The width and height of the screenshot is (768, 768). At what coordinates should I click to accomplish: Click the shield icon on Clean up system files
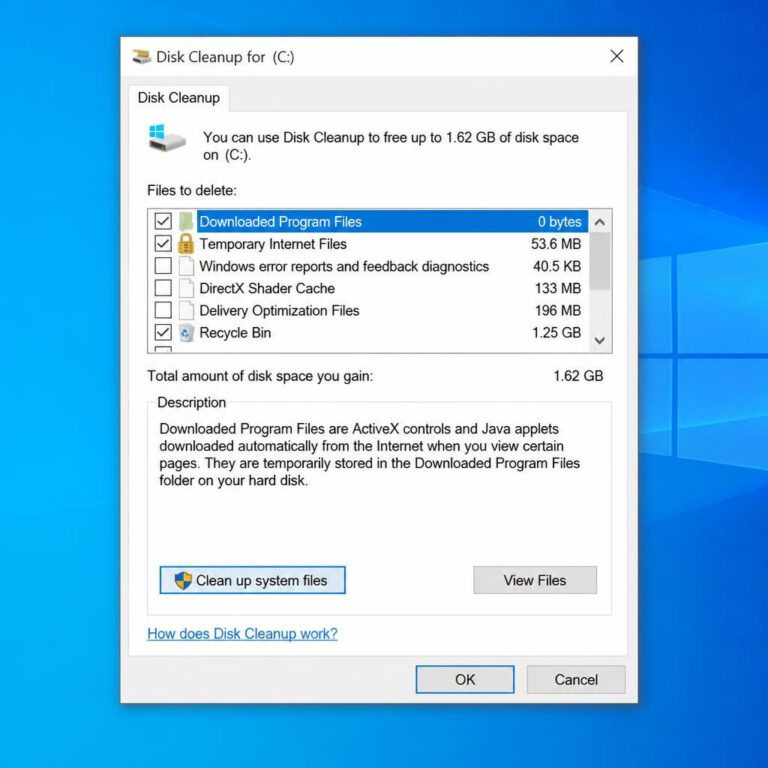pos(183,580)
